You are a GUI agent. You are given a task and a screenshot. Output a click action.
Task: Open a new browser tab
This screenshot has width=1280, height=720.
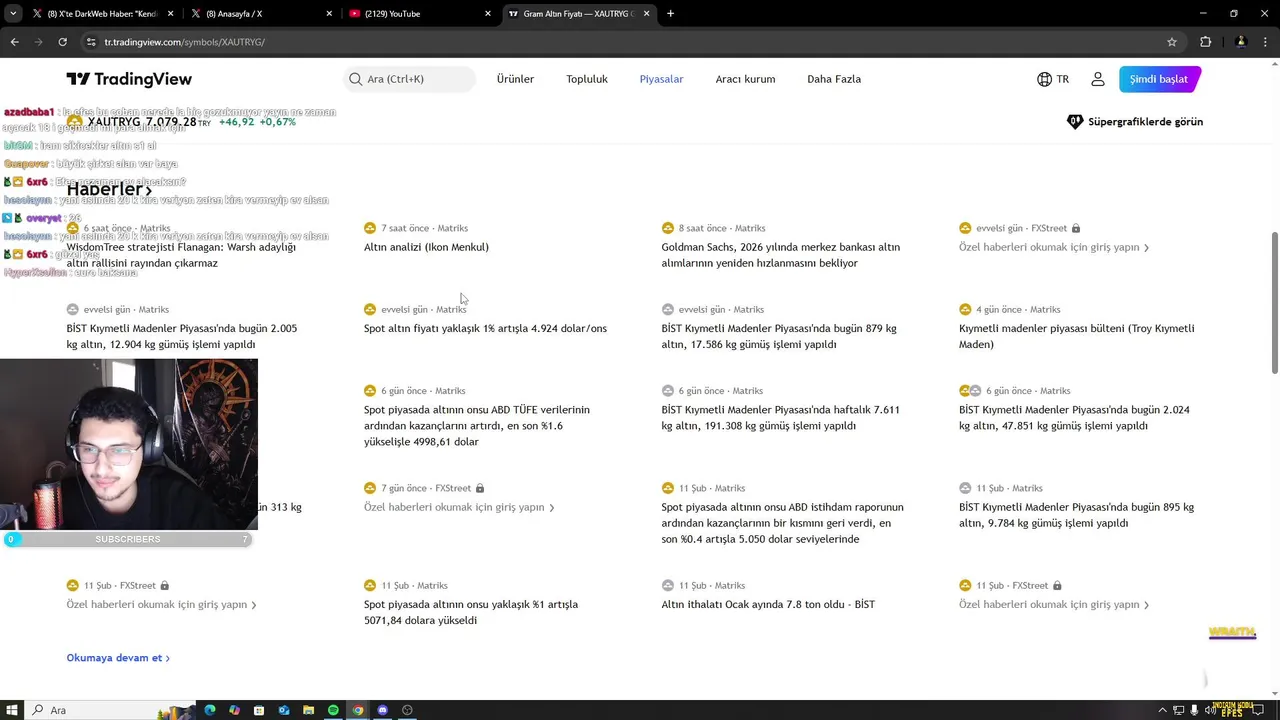(670, 14)
